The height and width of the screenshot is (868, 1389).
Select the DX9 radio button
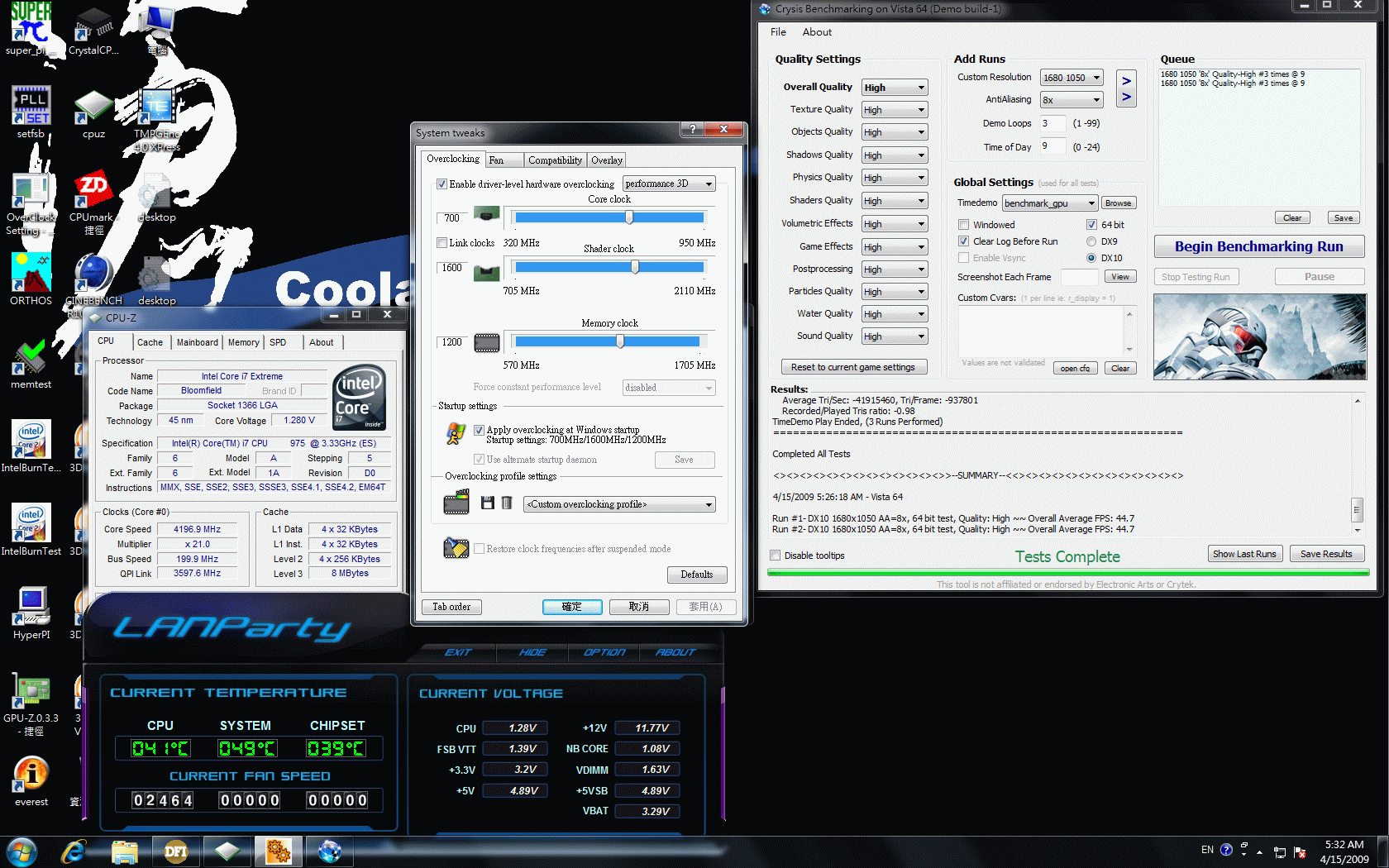coord(1091,241)
